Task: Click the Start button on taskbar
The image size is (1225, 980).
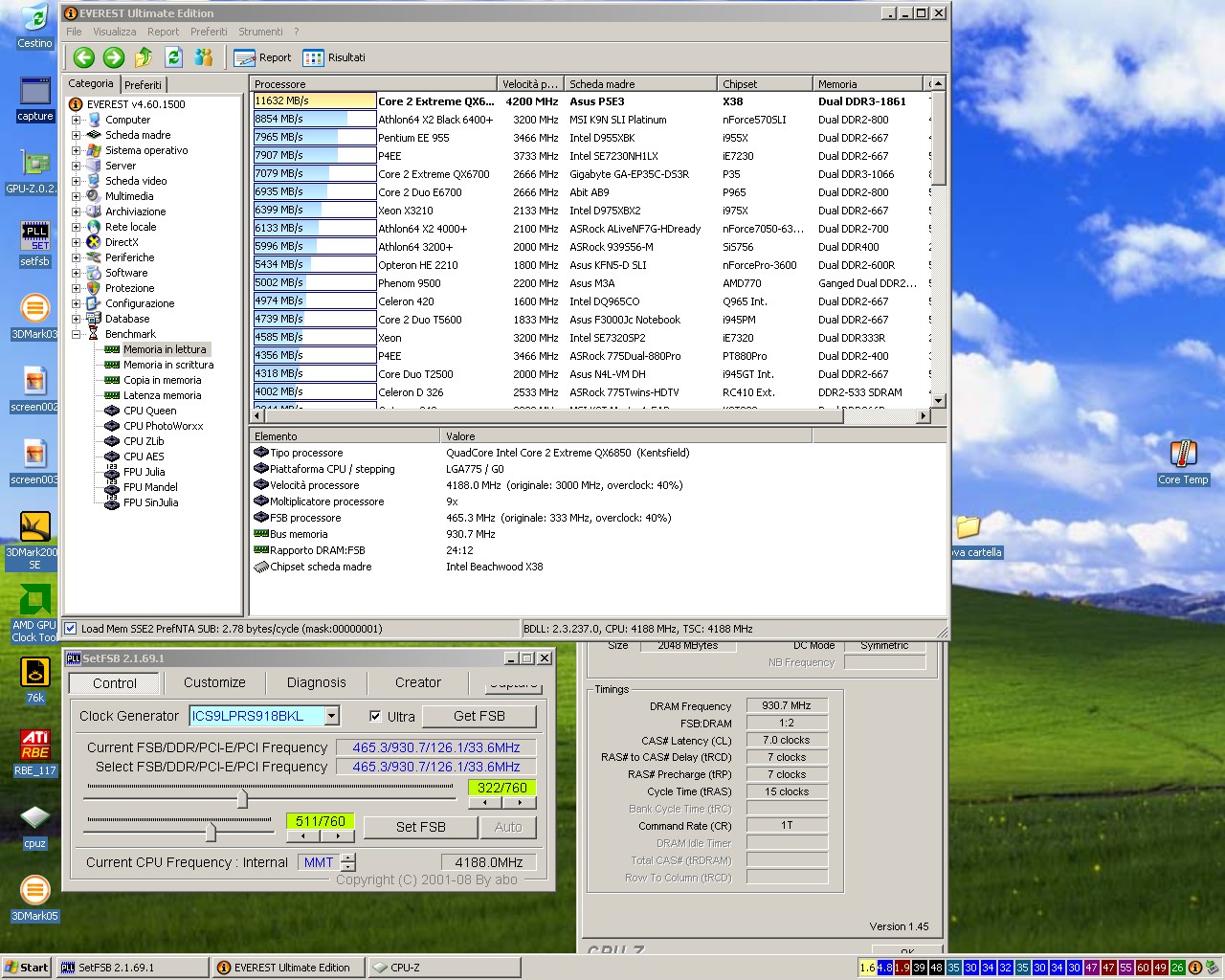Action: [26, 968]
